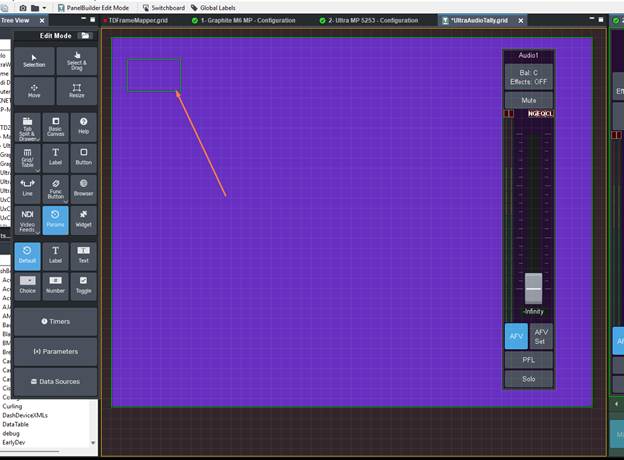Toggle PFL on Audio1 channel
624x460 pixels.
528,360
